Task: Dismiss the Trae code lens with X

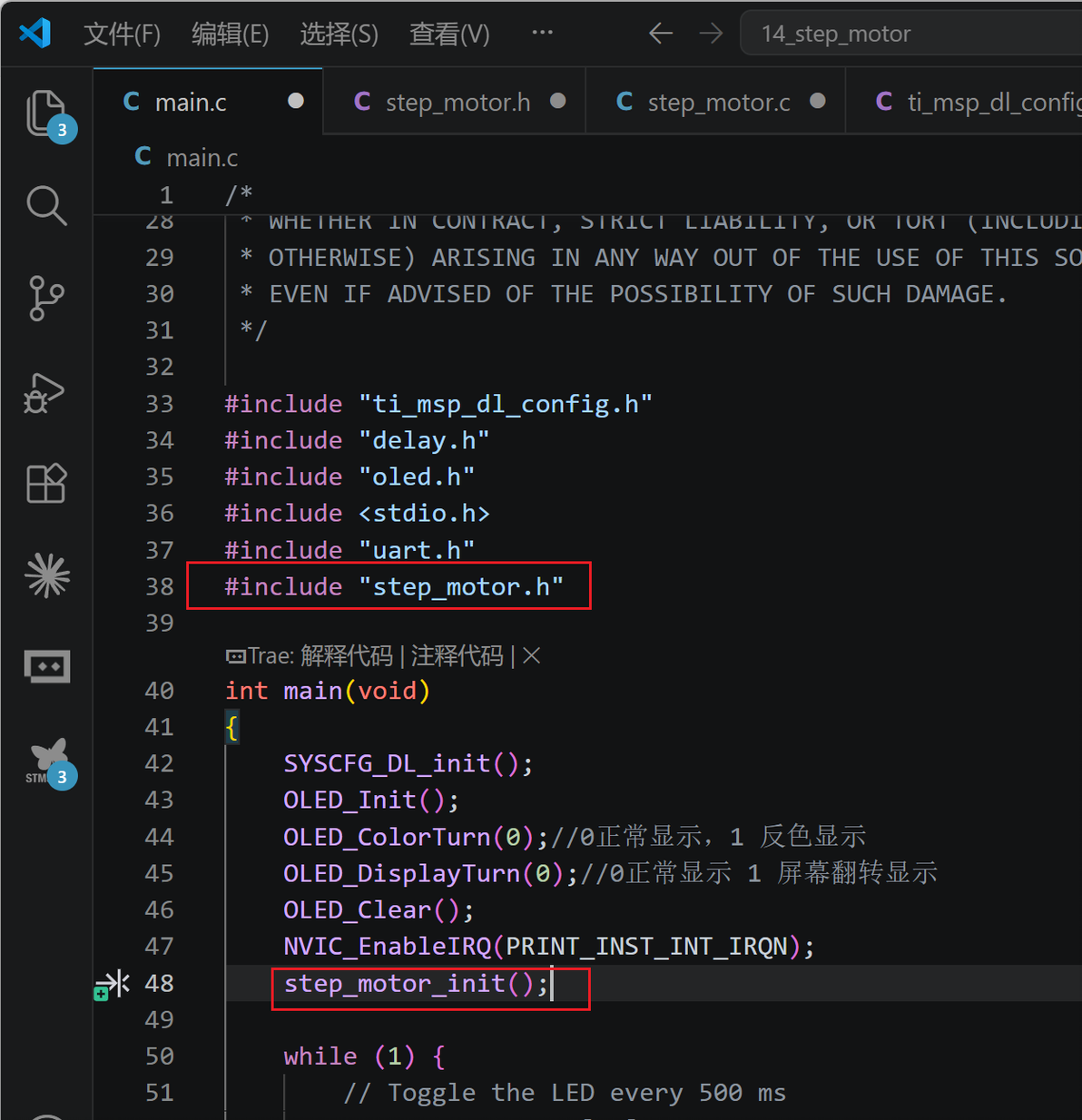Action: [532, 655]
